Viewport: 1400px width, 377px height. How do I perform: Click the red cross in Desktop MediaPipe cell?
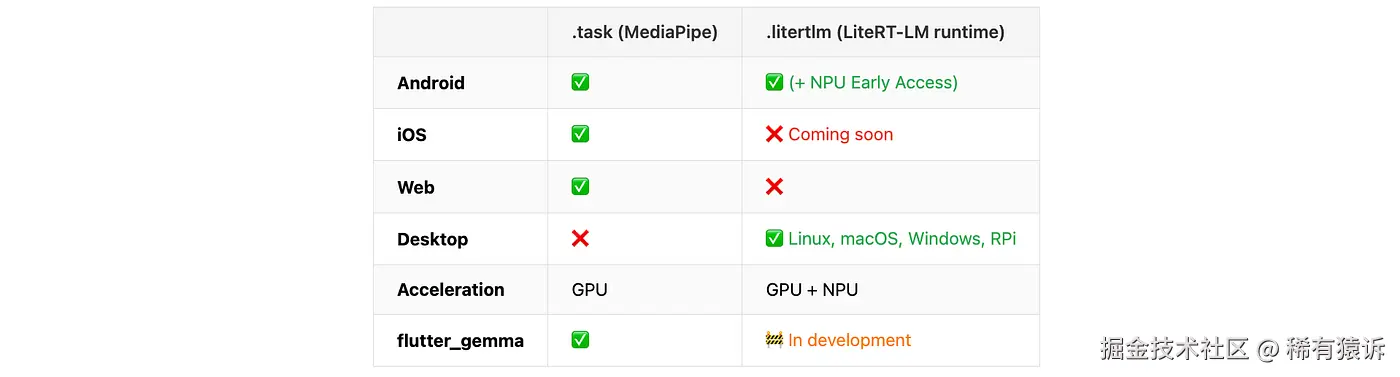coord(580,238)
